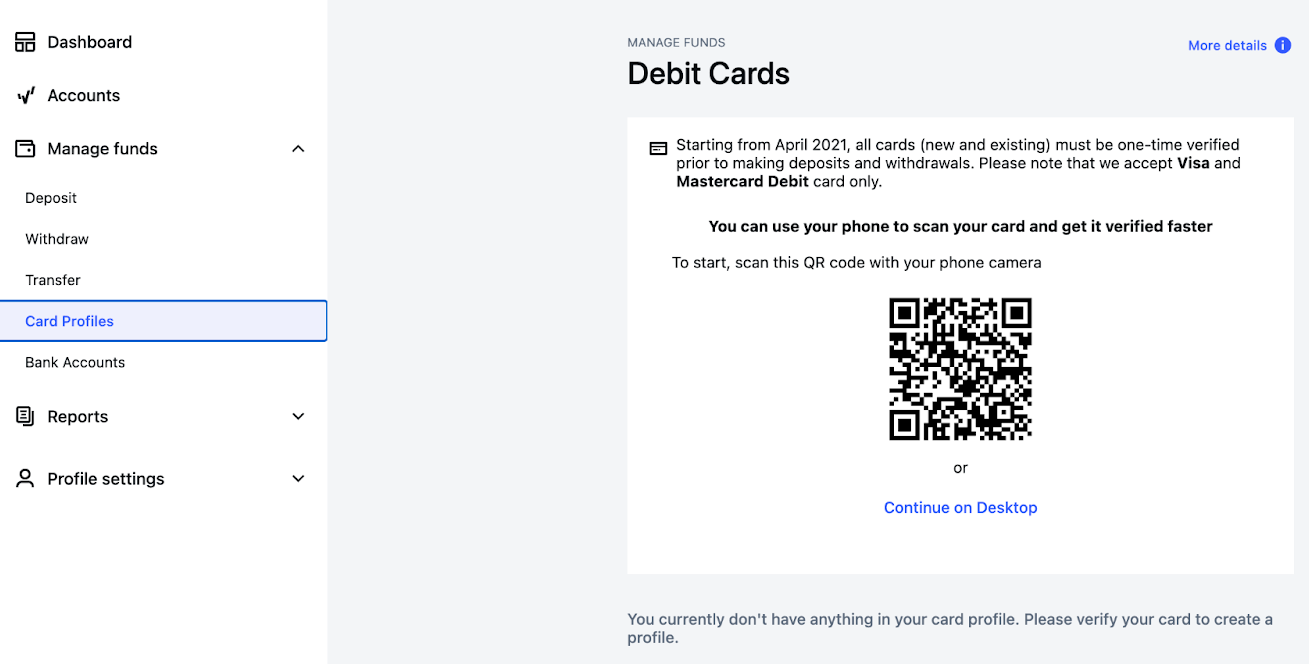
Task: Open the Deposit page
Action: pyautogui.click(x=51, y=198)
